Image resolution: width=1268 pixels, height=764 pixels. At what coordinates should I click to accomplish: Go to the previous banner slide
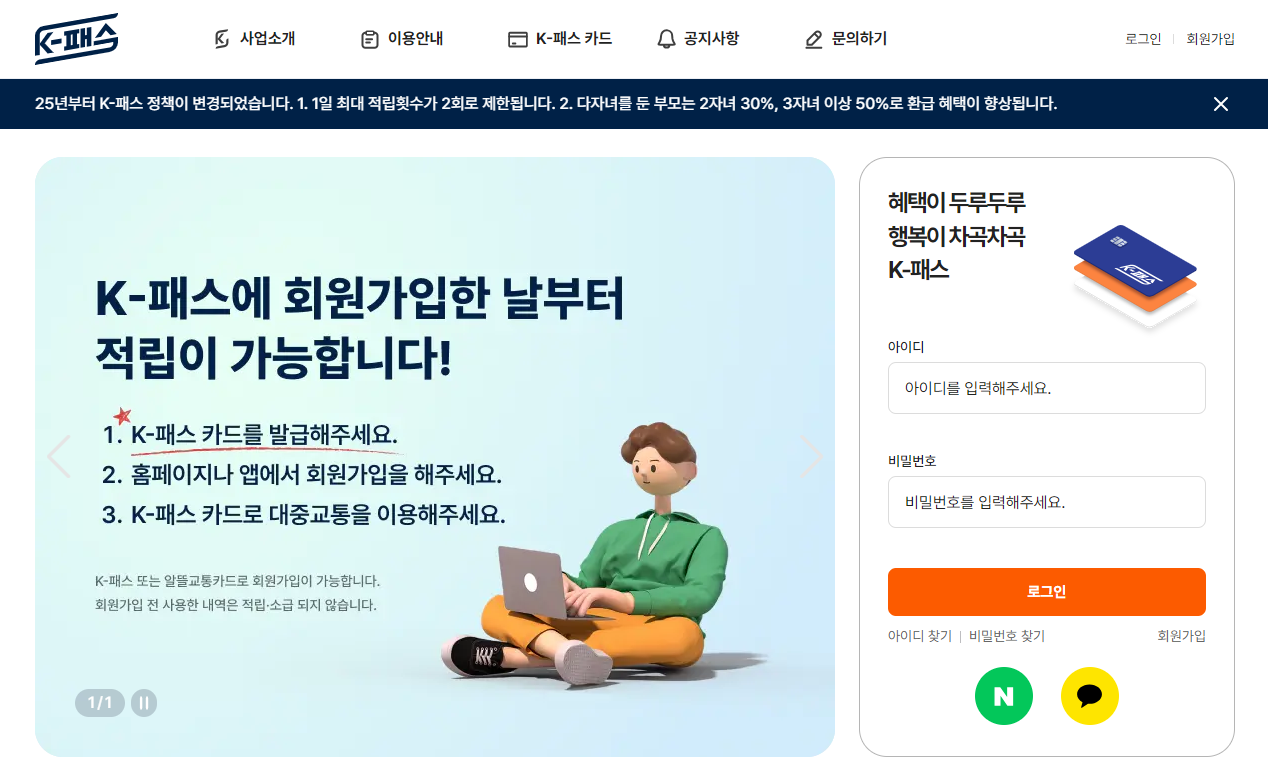point(59,456)
